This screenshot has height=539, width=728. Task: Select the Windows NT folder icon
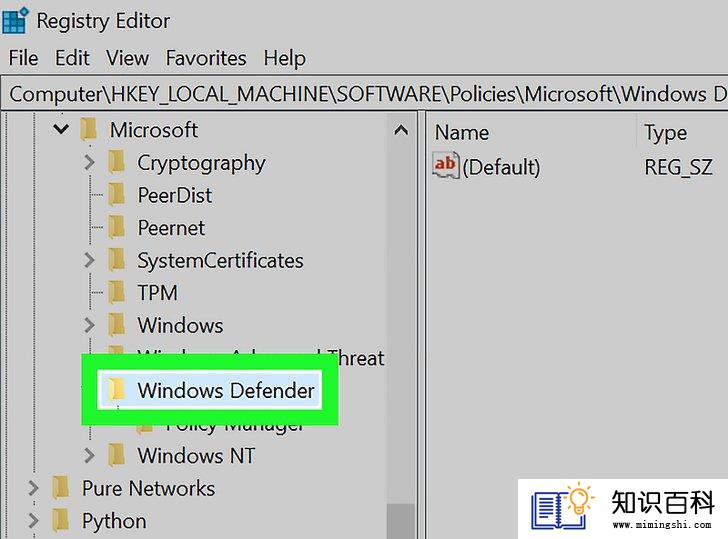pyautogui.click(x=117, y=455)
